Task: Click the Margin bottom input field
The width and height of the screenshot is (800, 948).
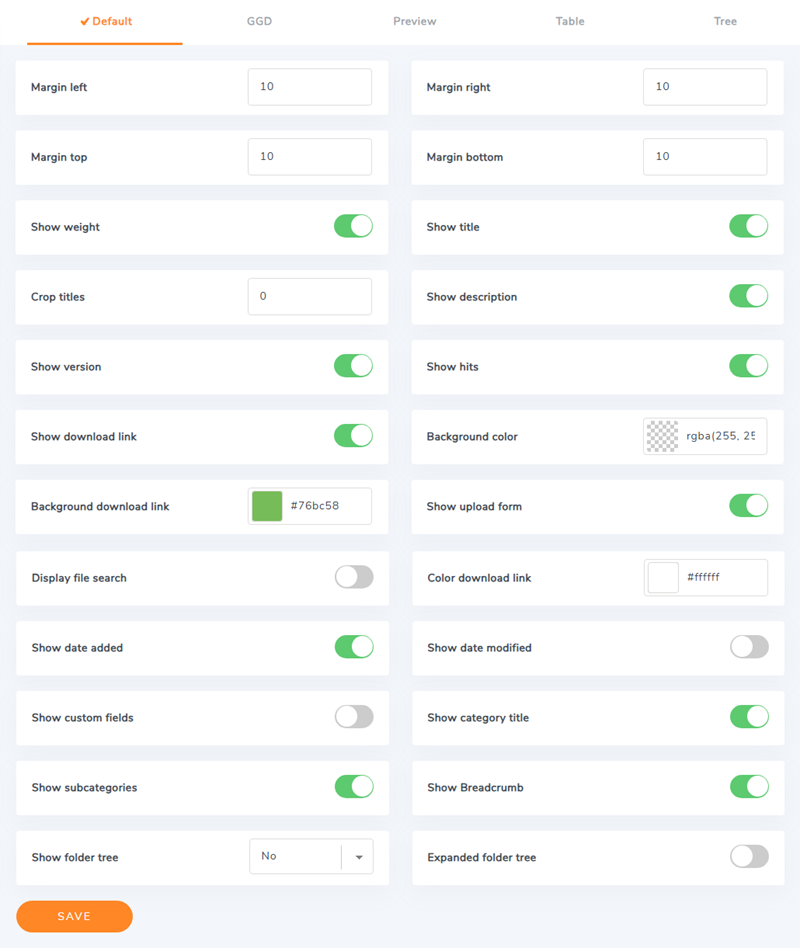Action: pyautogui.click(x=704, y=157)
